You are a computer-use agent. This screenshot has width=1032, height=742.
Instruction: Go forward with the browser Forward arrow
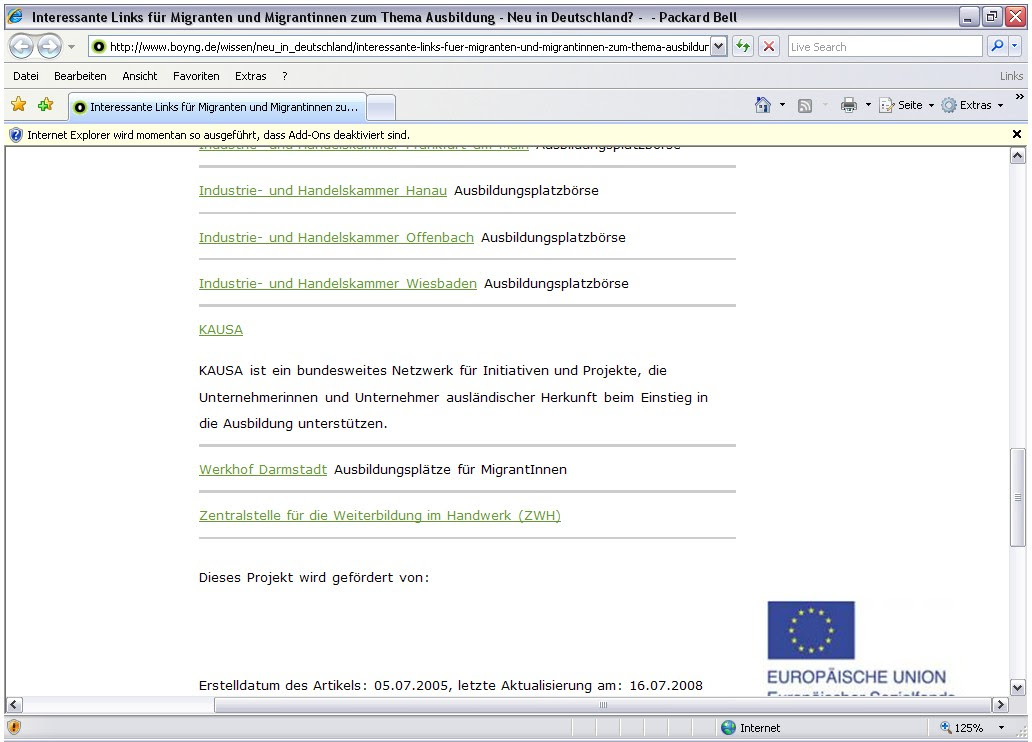tap(49, 47)
